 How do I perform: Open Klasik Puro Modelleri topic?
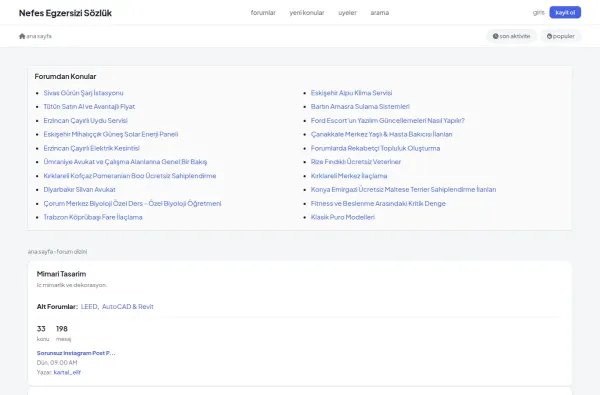coord(342,217)
